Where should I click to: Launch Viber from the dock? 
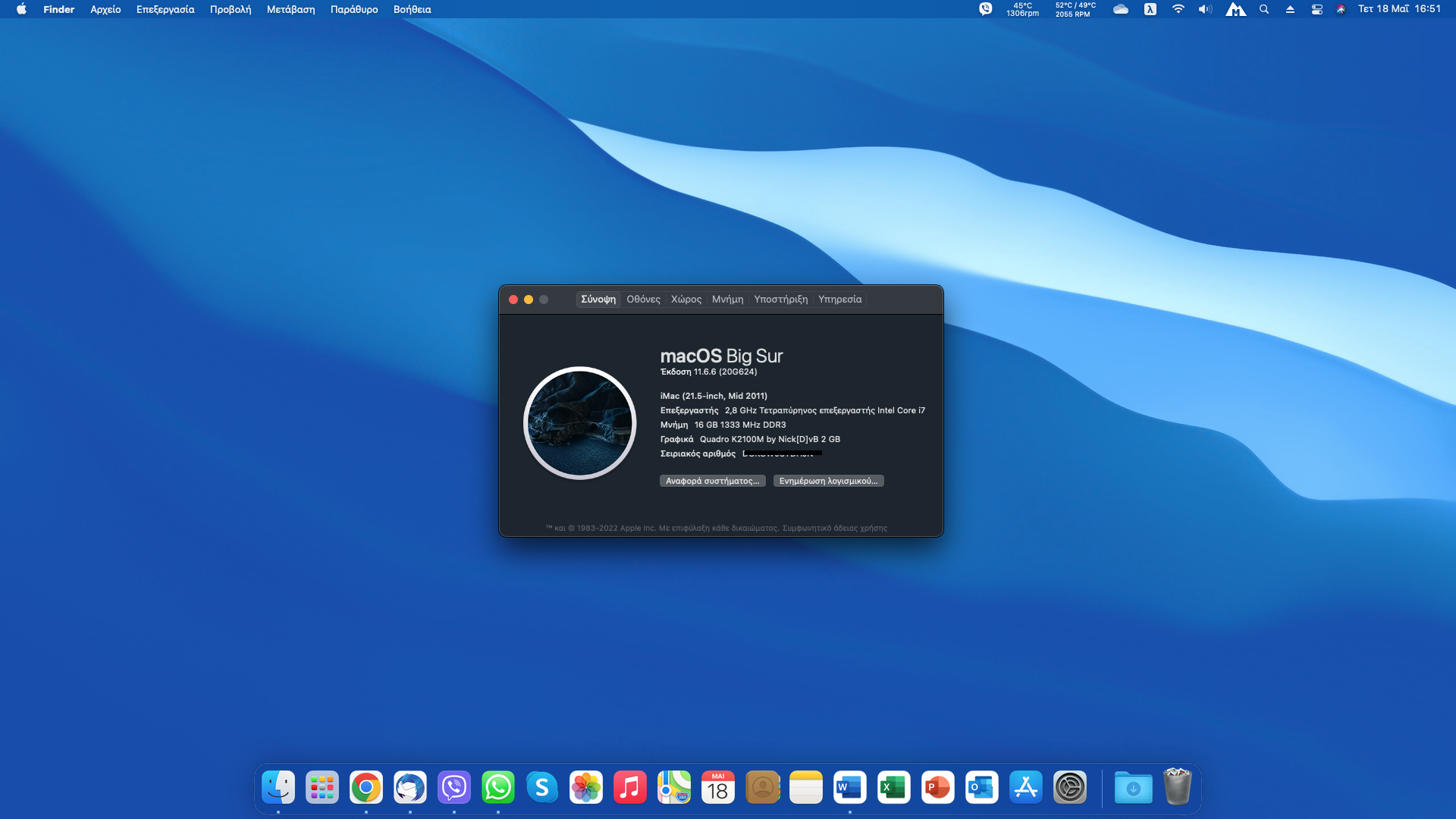[454, 788]
